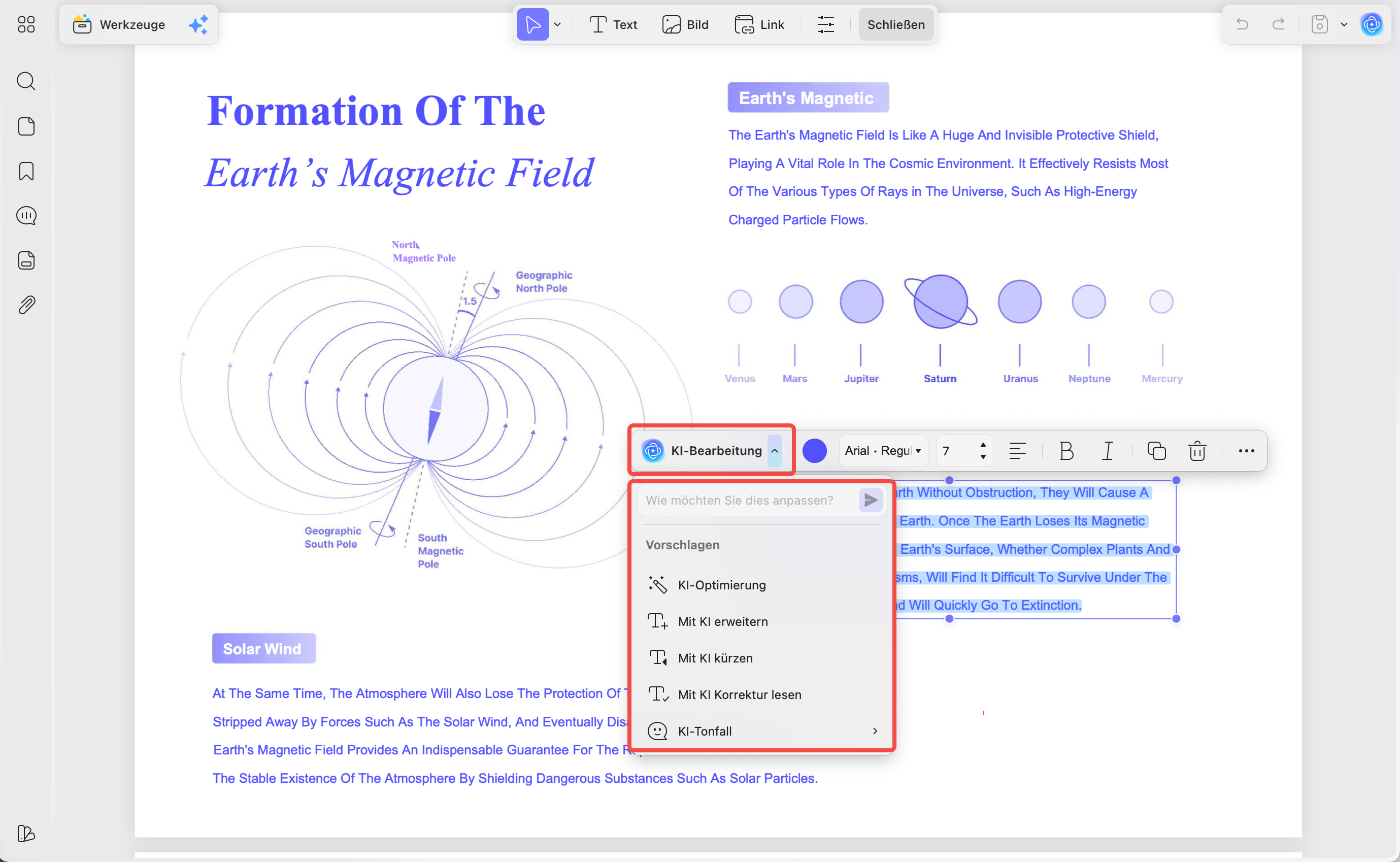Open the attachments paperclip icon
Screen dimensions: 1400x862
coord(26,305)
